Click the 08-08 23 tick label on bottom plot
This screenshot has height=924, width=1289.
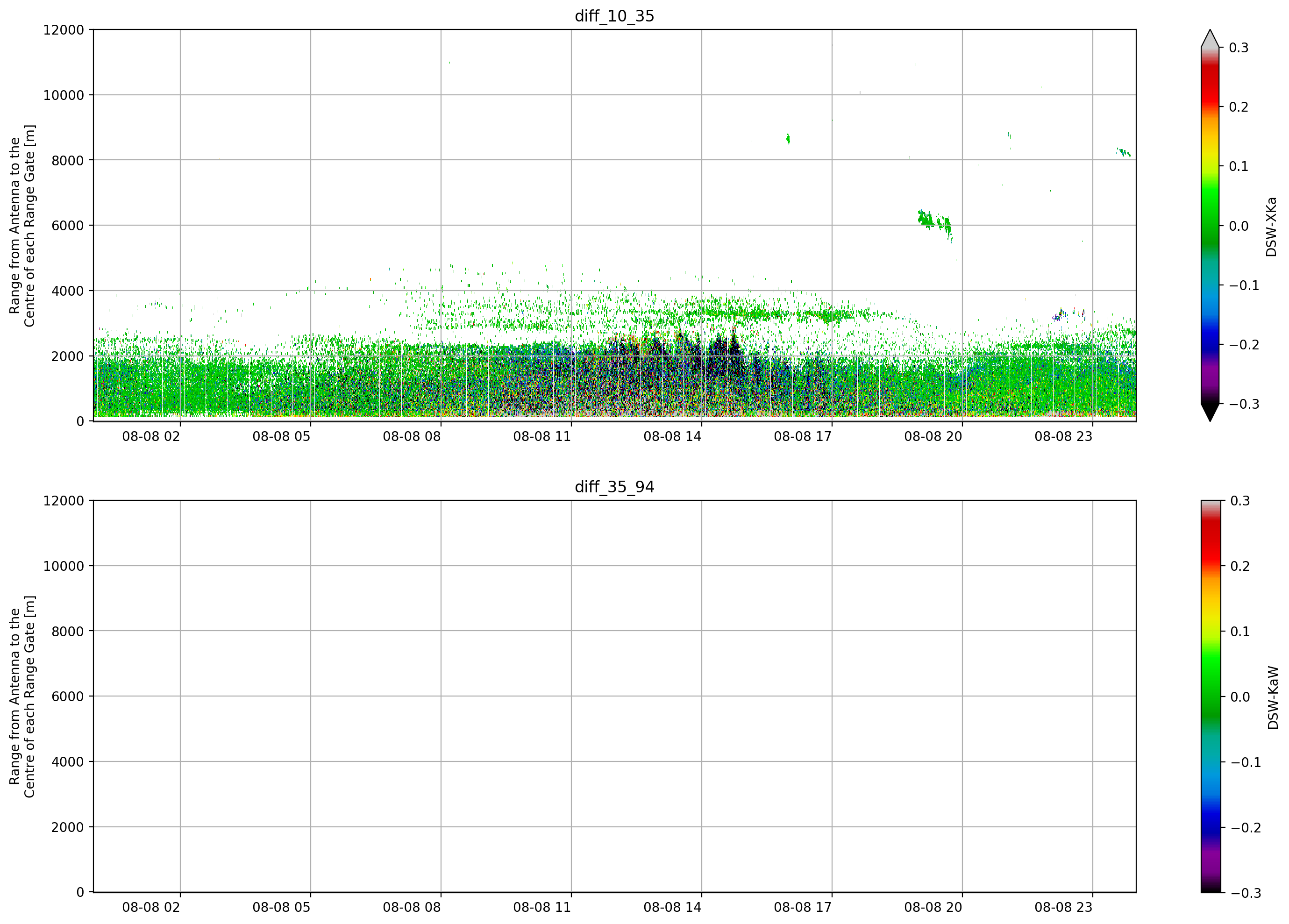(1063, 908)
